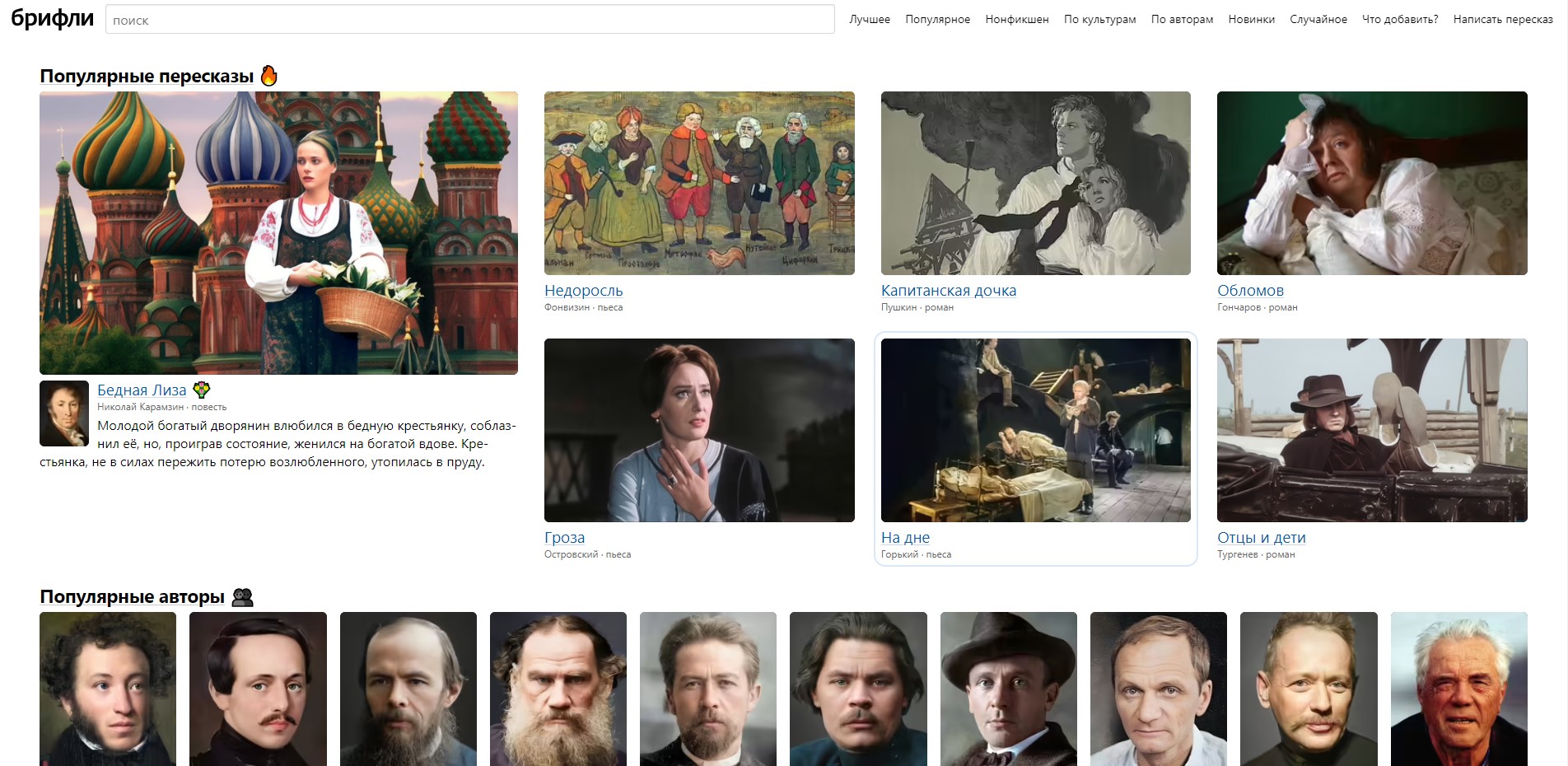Open the Недоросль title link
This screenshot has width=1568, height=766.
[583, 290]
